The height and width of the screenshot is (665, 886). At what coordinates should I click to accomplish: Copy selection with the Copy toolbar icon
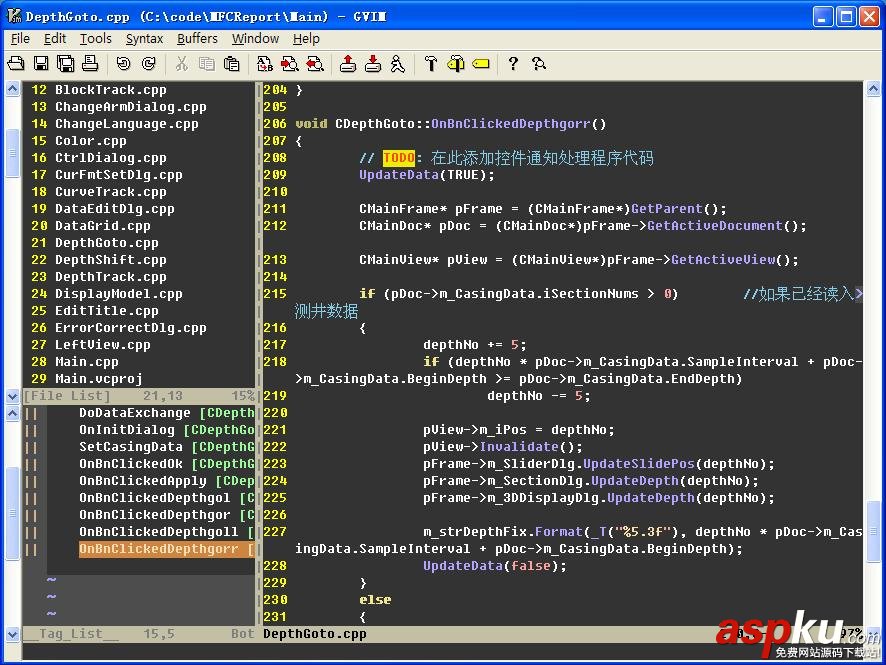point(207,64)
